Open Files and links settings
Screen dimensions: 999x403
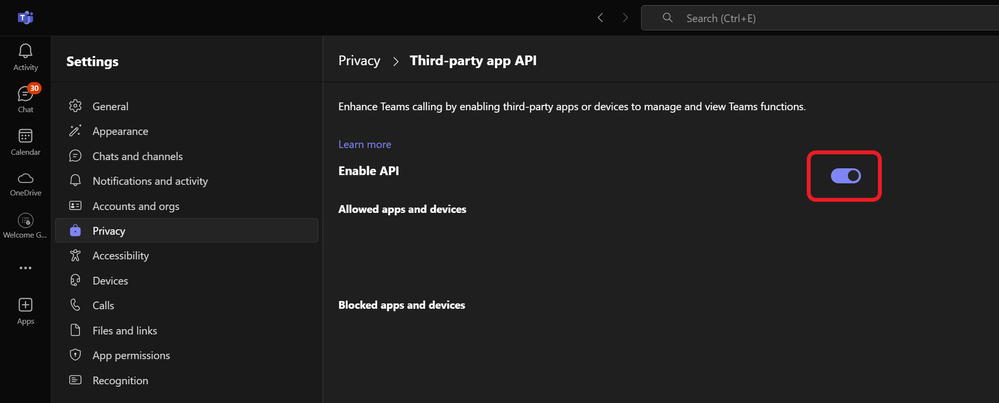click(x=186, y=330)
